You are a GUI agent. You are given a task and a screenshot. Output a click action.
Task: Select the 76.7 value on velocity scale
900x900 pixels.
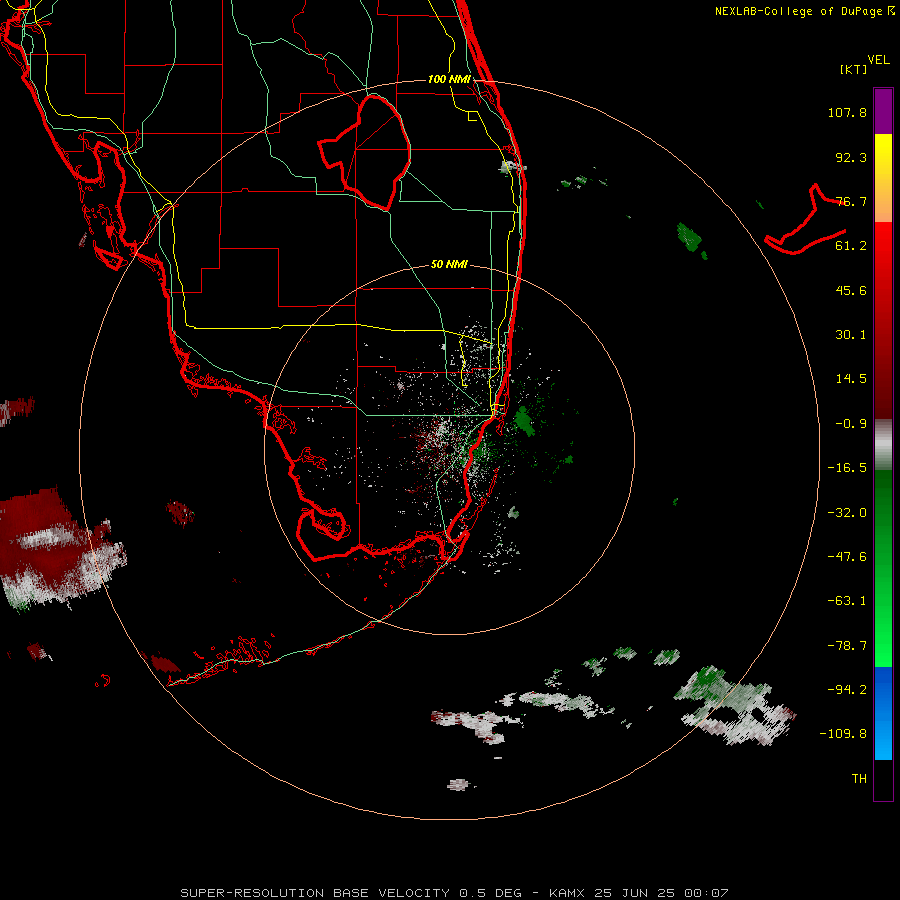click(851, 201)
